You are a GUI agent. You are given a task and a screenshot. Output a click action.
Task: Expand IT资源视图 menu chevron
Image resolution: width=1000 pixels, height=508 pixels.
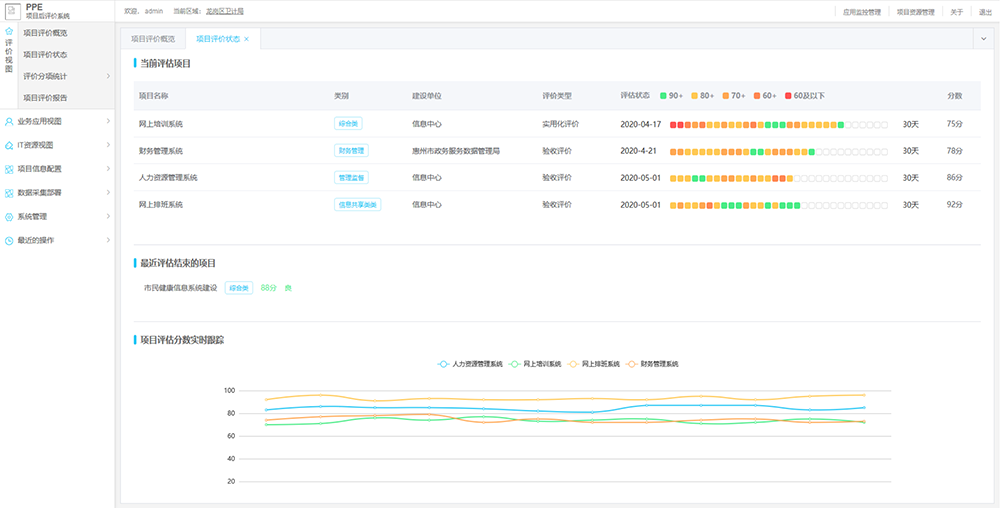pos(108,145)
